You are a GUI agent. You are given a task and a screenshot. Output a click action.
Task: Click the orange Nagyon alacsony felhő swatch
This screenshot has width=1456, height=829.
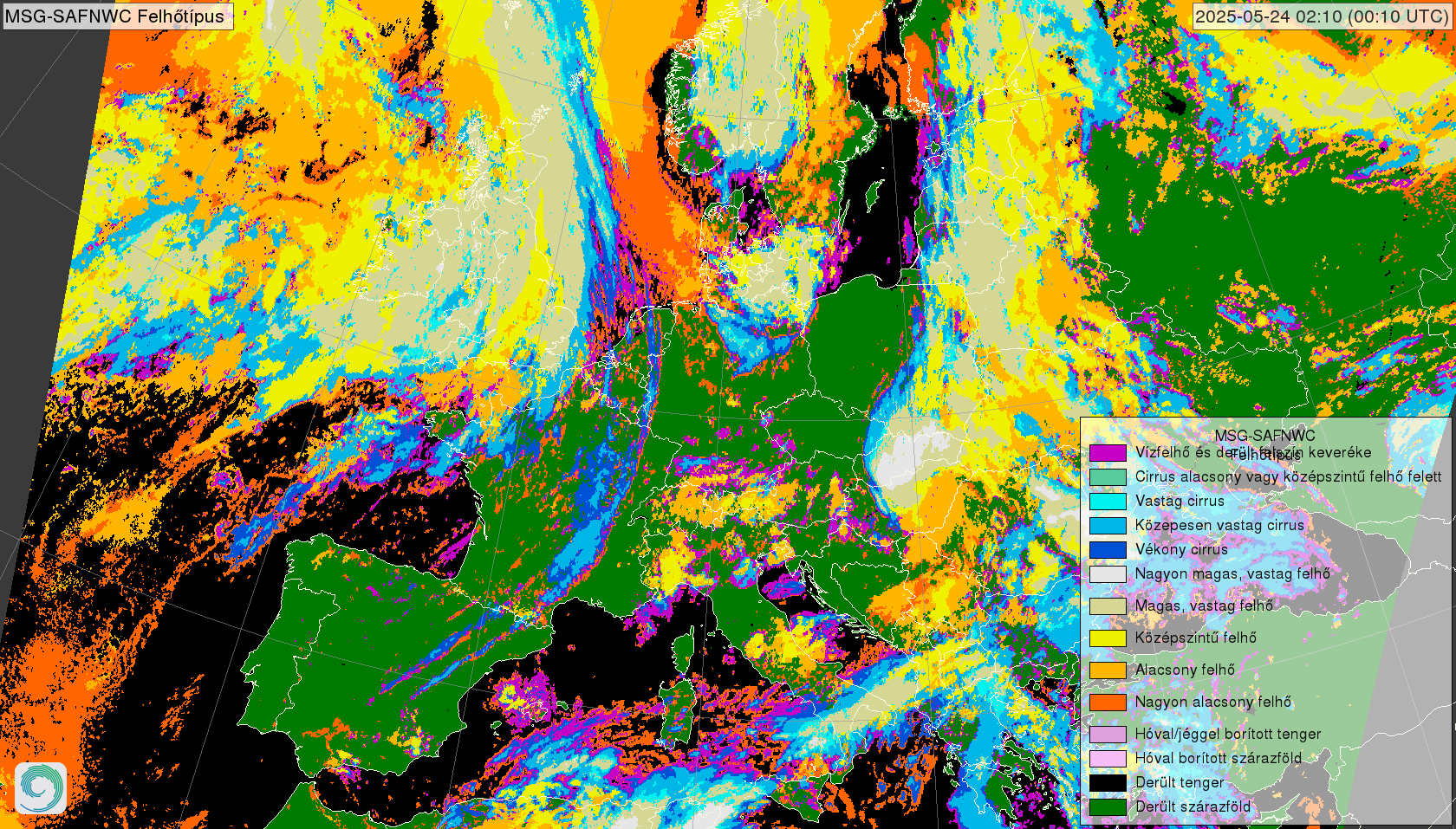click(1108, 702)
